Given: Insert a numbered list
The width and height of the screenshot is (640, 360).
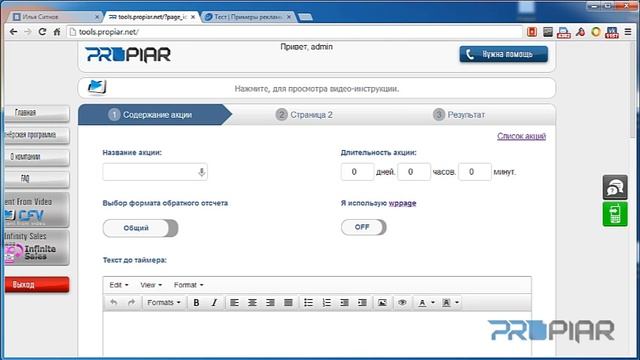Looking at the screenshot, I should pyautogui.click(x=327, y=302).
